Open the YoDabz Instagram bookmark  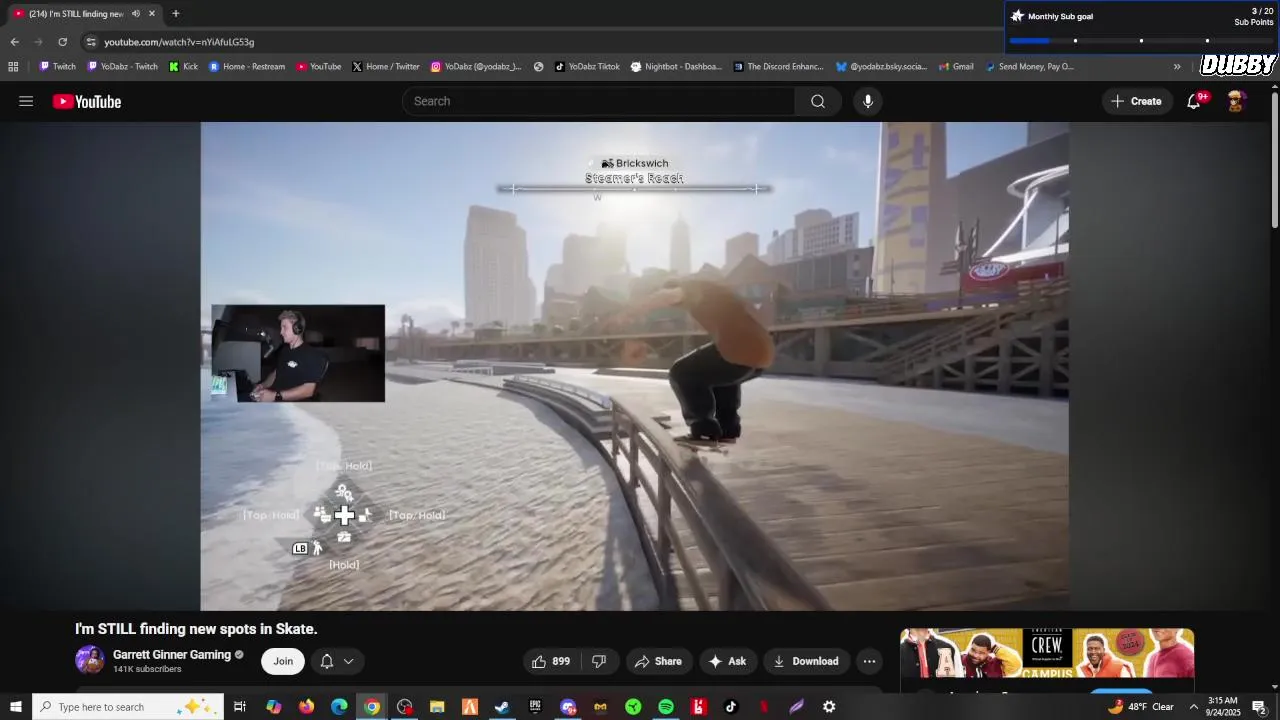[x=476, y=67]
